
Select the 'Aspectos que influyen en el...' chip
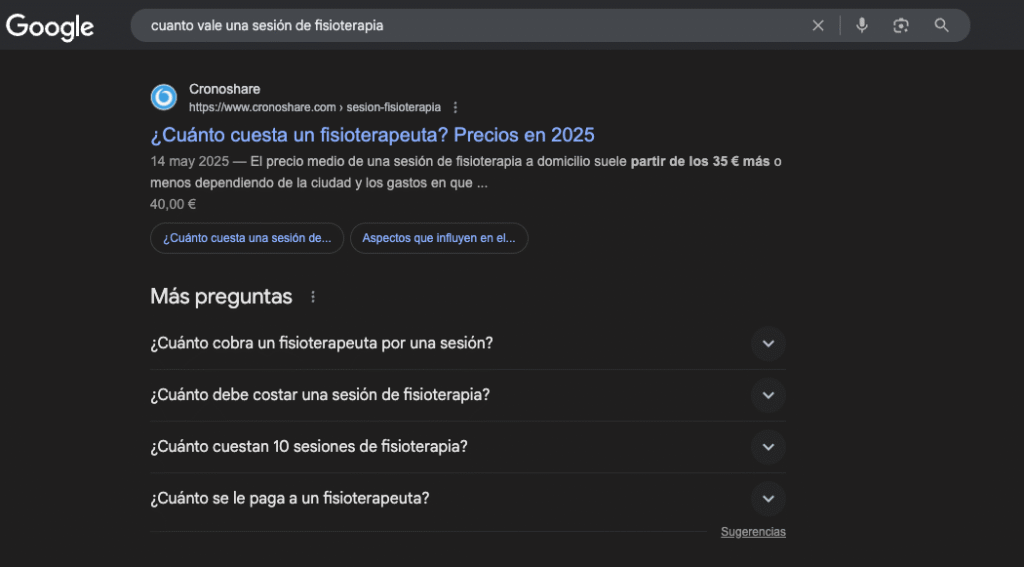pyautogui.click(x=439, y=238)
